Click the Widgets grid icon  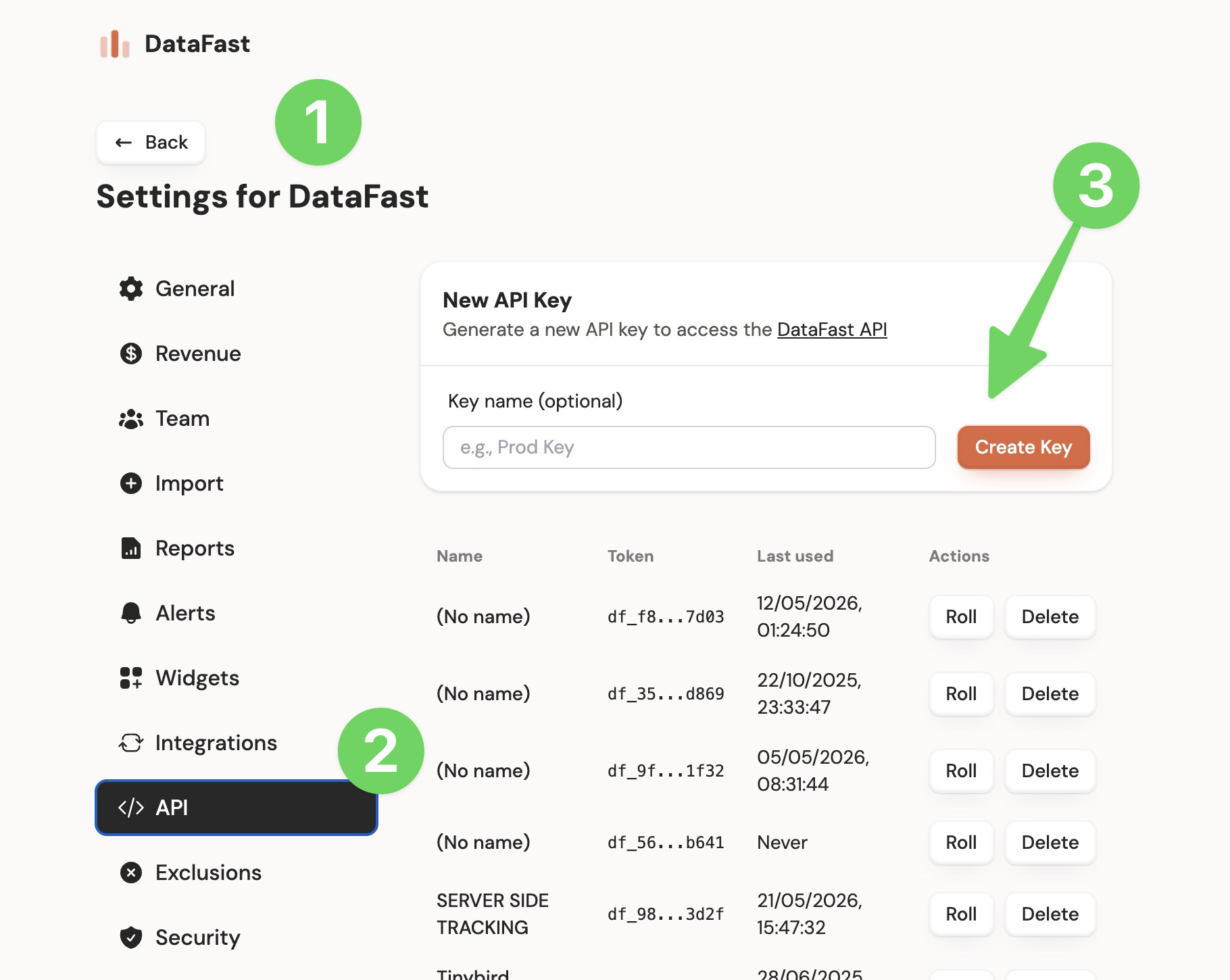point(131,678)
